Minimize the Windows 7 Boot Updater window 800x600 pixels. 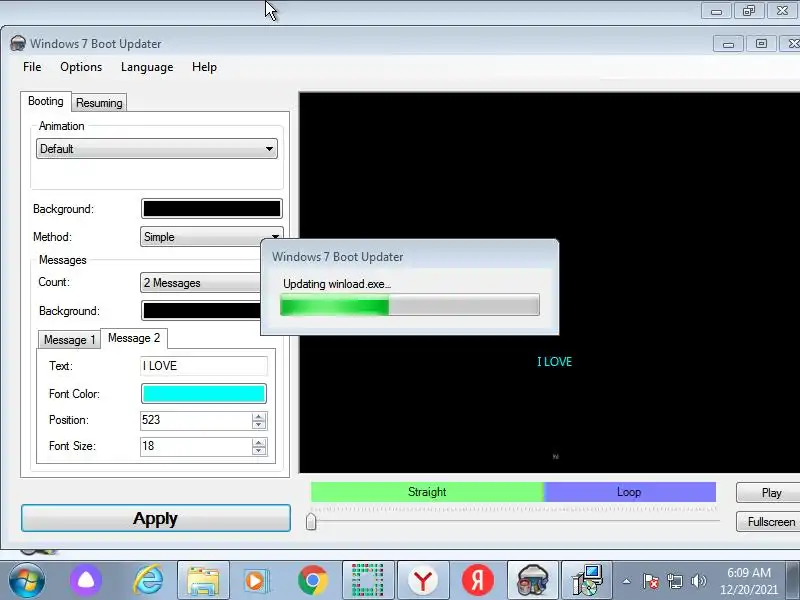click(x=728, y=44)
